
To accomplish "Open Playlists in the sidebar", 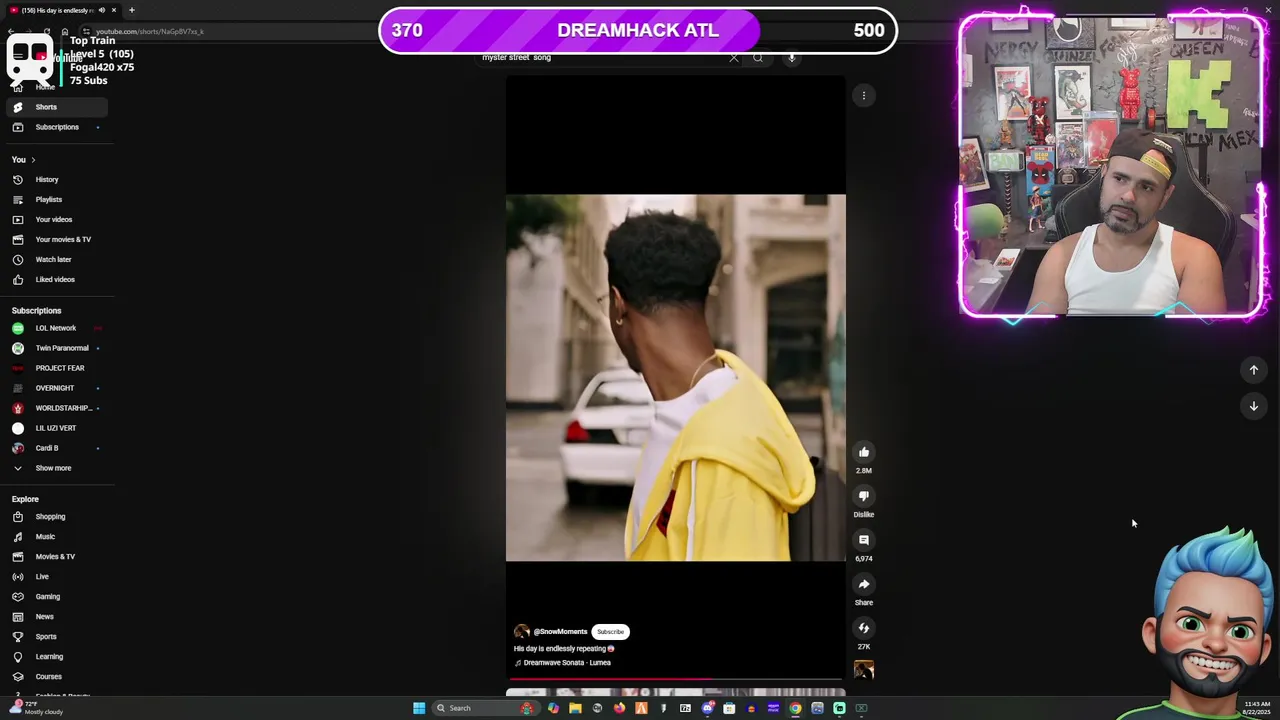I will (58, 200).
